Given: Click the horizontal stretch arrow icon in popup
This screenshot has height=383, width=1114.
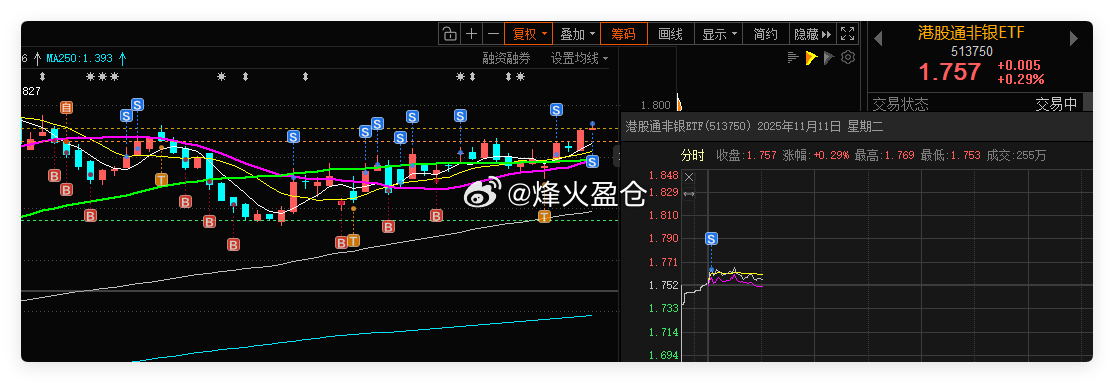Looking at the screenshot, I should pyautogui.click(x=688, y=193).
